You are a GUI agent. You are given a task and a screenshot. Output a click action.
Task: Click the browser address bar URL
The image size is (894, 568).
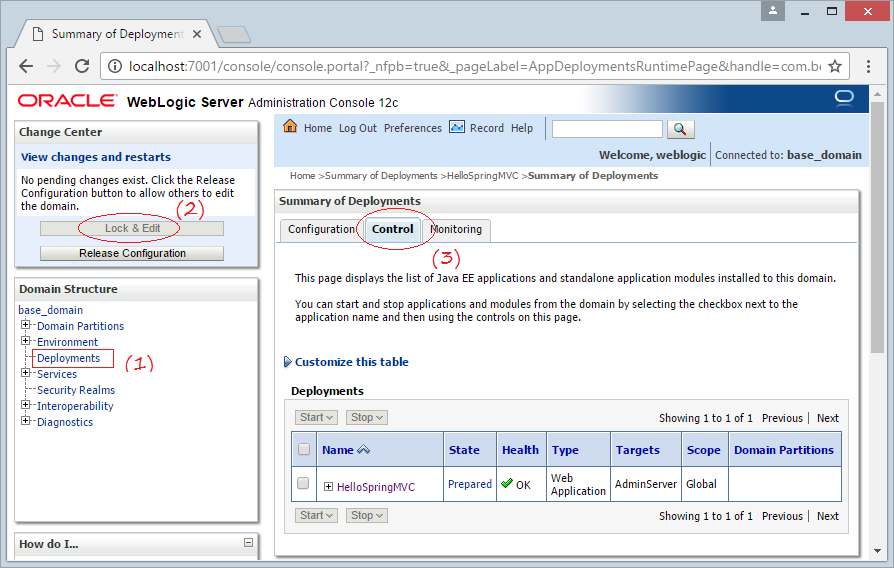point(474,67)
